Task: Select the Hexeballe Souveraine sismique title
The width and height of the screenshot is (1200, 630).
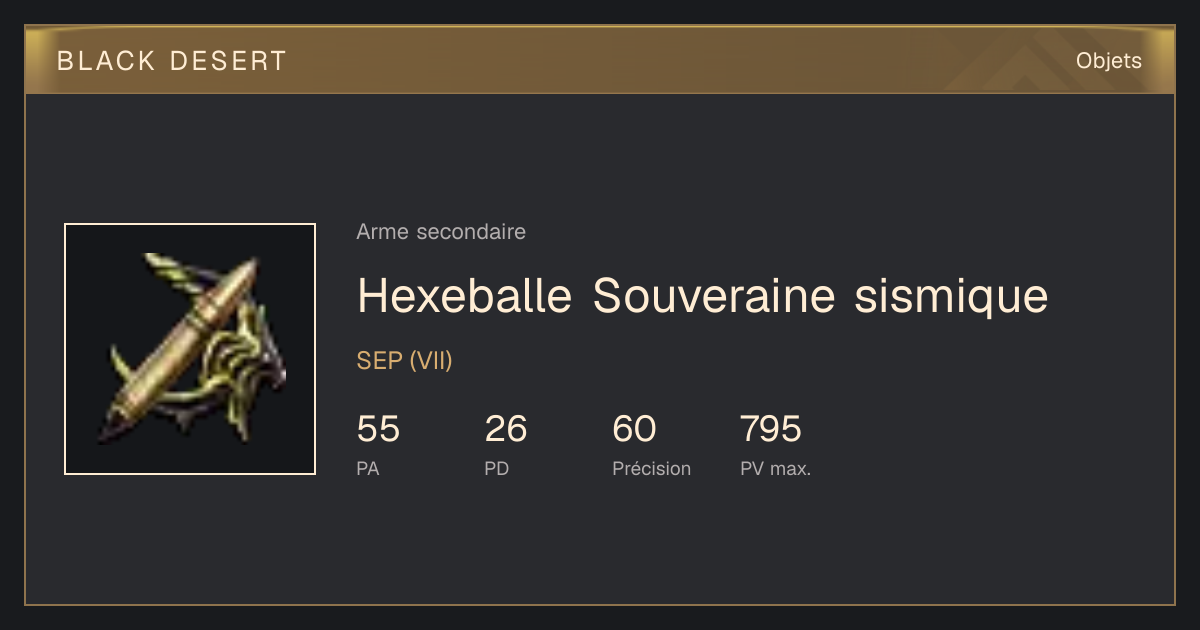Action: coord(703,297)
